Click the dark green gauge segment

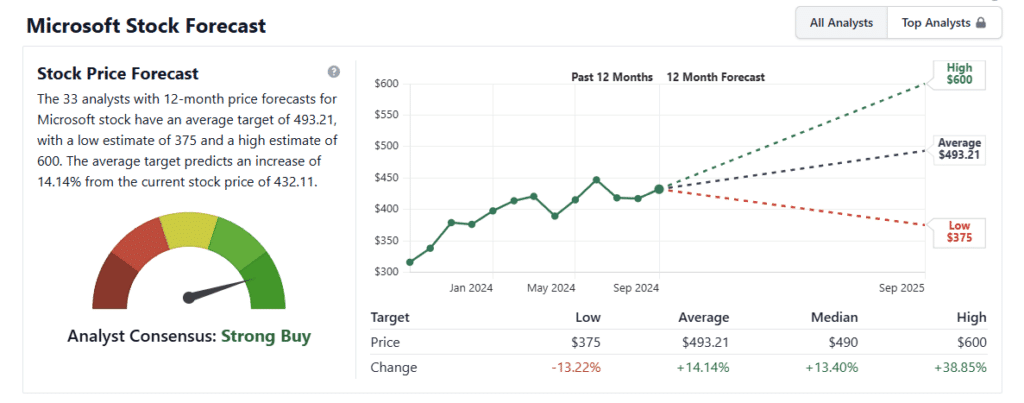point(268,283)
